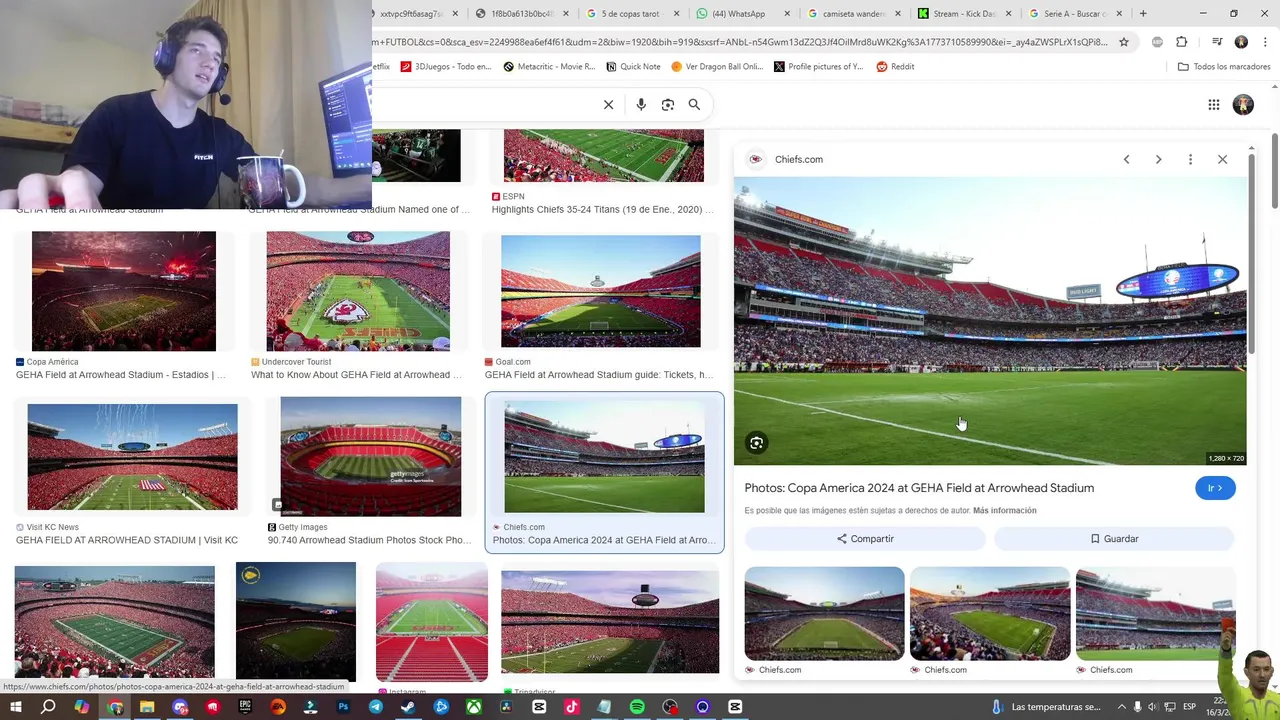Click the Compartir share button

click(865, 538)
